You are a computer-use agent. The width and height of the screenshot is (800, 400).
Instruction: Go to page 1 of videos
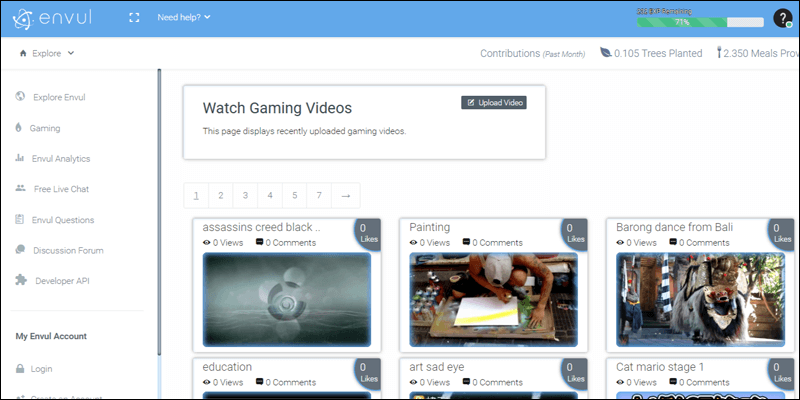[x=196, y=195]
